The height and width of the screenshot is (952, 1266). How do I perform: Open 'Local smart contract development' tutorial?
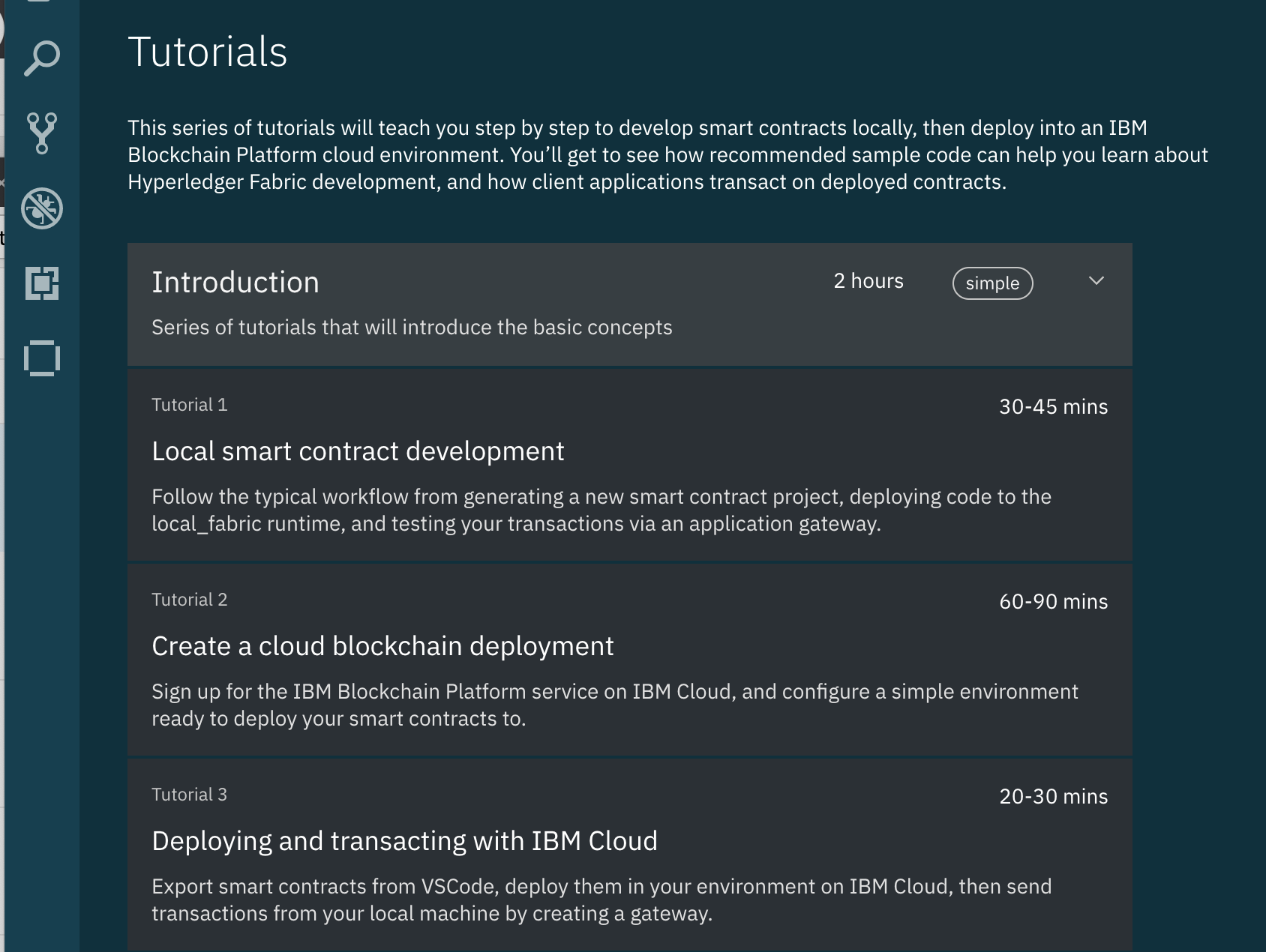(x=358, y=451)
